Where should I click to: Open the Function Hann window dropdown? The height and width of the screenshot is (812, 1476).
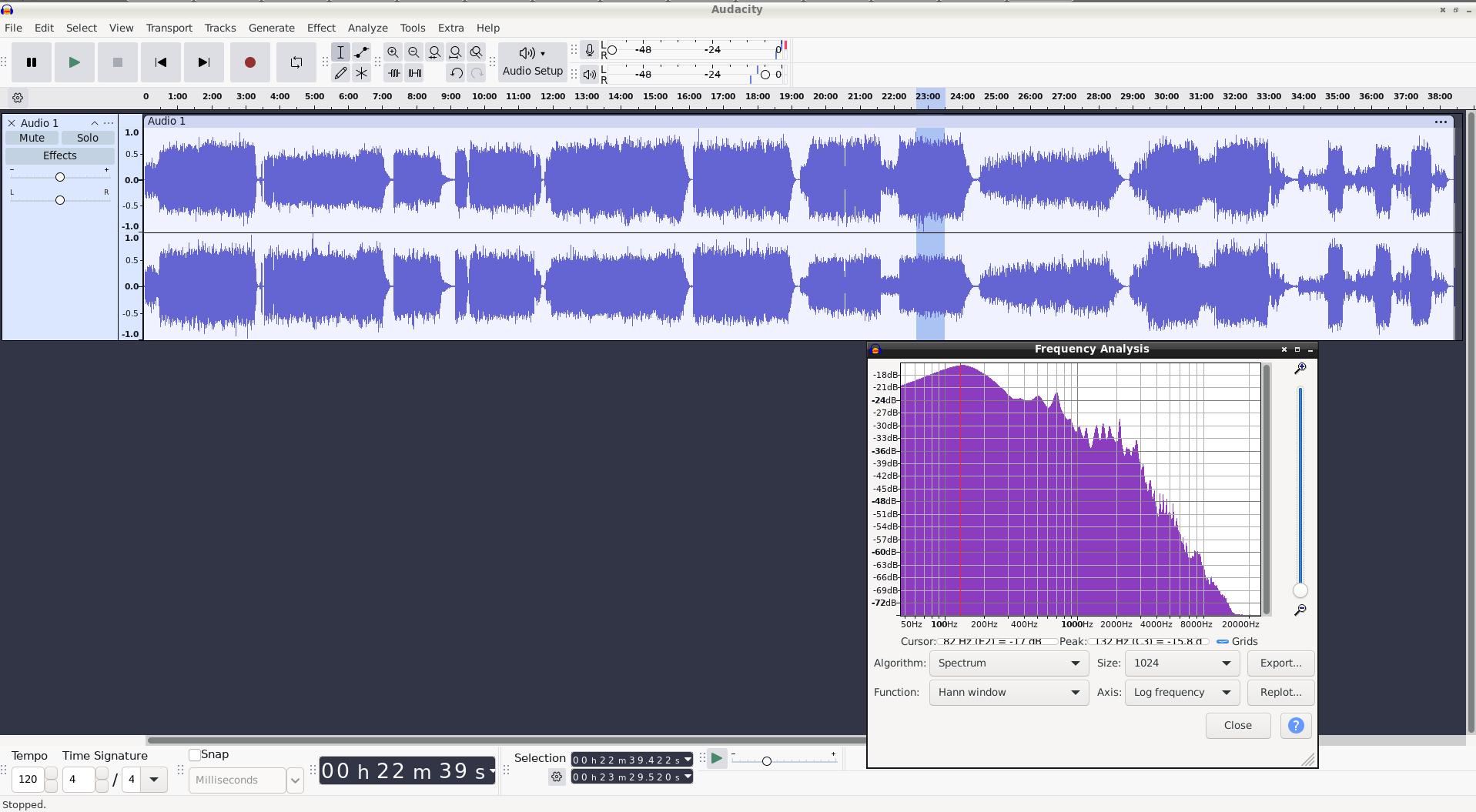(x=1009, y=693)
